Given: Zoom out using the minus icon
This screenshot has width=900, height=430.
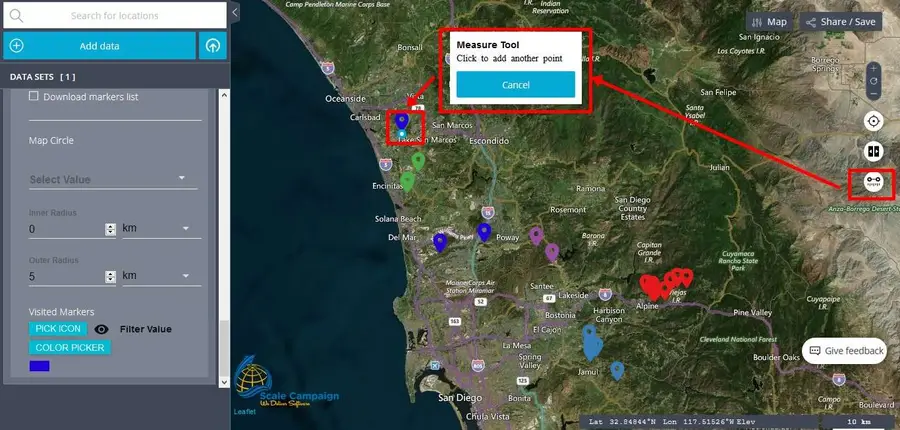Looking at the screenshot, I should click(x=873, y=94).
